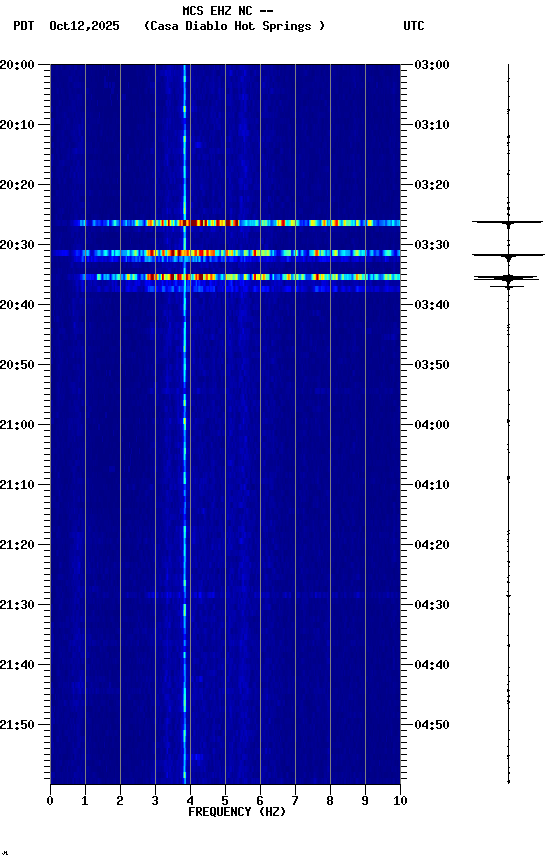552x864 pixels.
Task: Click the 21:30 PDT time label
Action: coord(17,605)
